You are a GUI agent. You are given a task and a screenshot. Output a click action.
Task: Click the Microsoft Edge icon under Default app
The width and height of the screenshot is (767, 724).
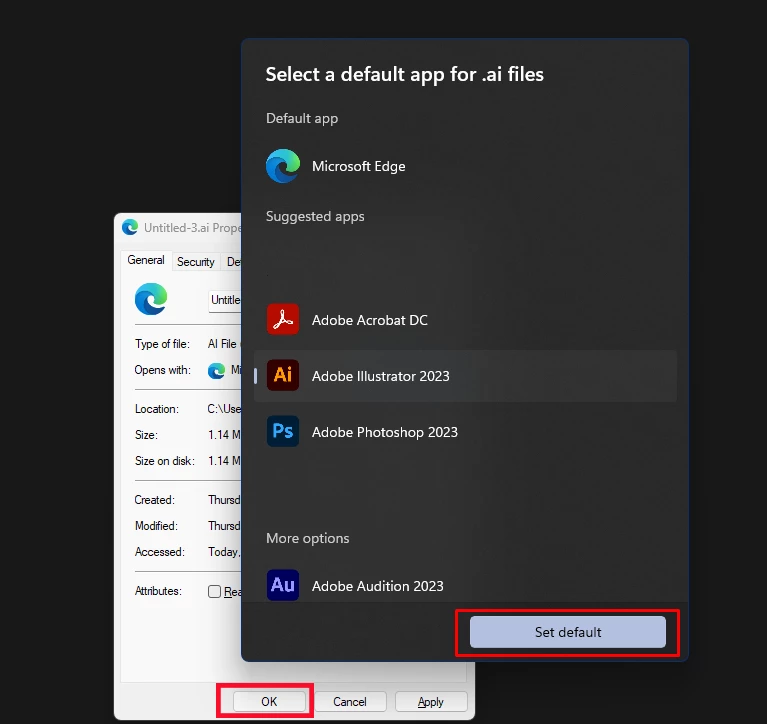coord(283,166)
